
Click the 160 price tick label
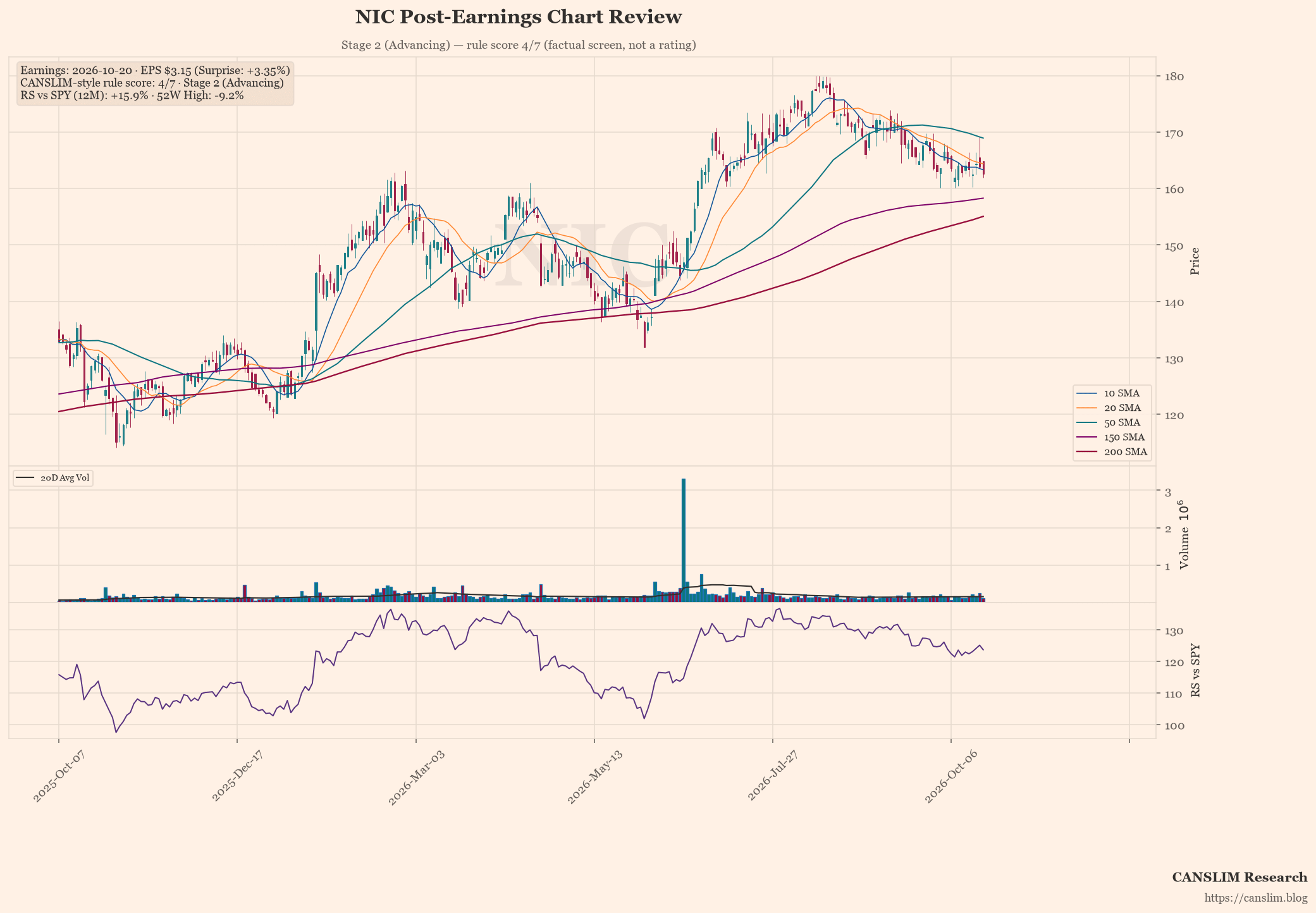pos(1174,189)
